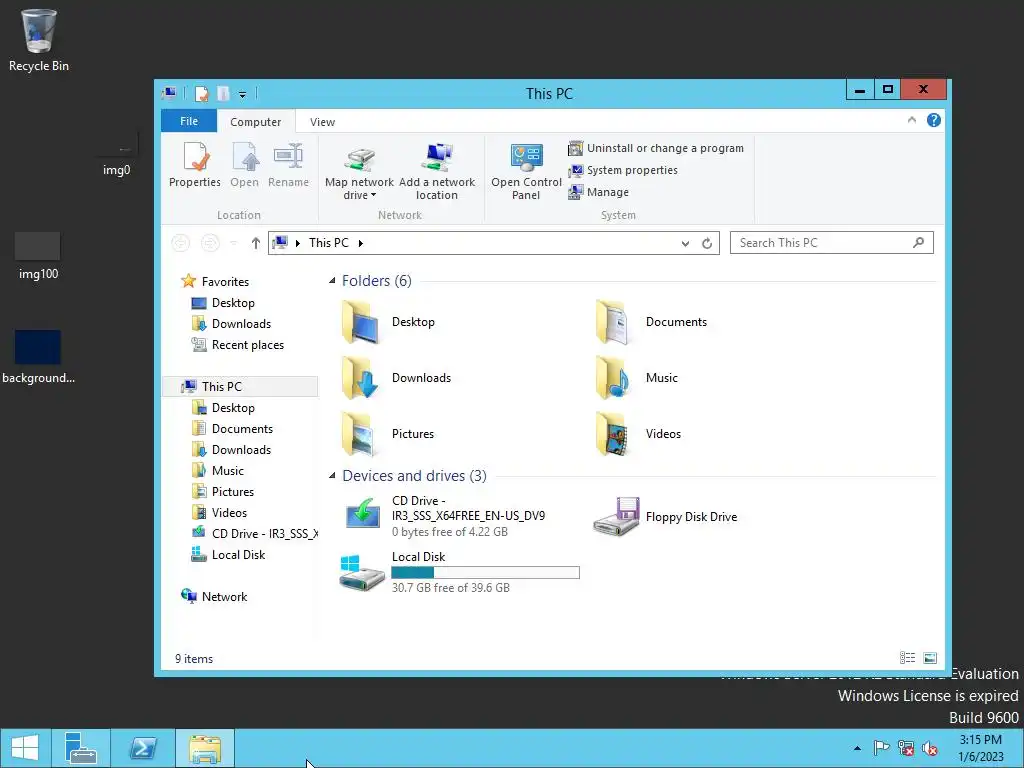Image resolution: width=1024 pixels, height=768 pixels.
Task: Click the Search This PC field
Action: click(x=831, y=243)
